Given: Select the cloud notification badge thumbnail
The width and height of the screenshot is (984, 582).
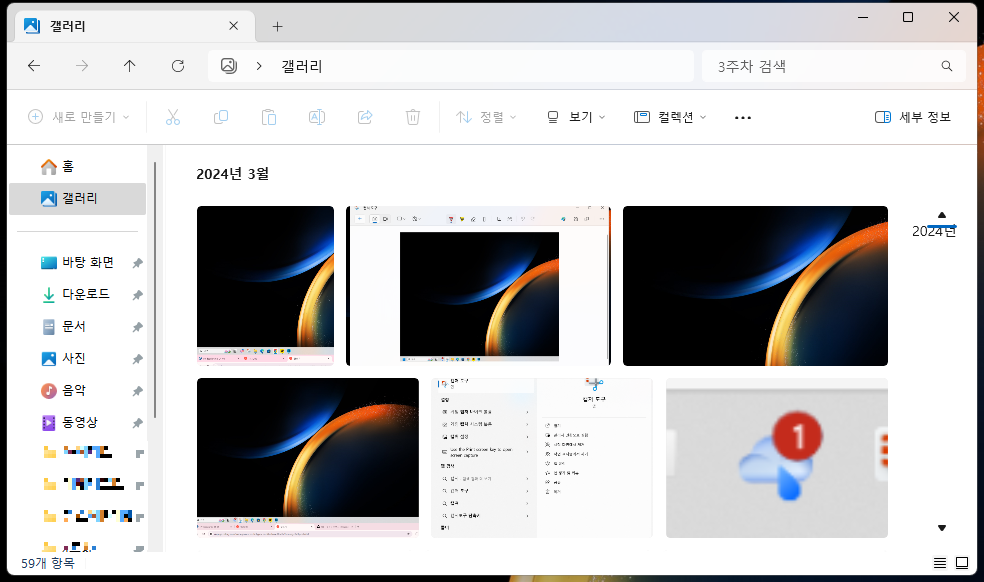Looking at the screenshot, I should (x=777, y=458).
